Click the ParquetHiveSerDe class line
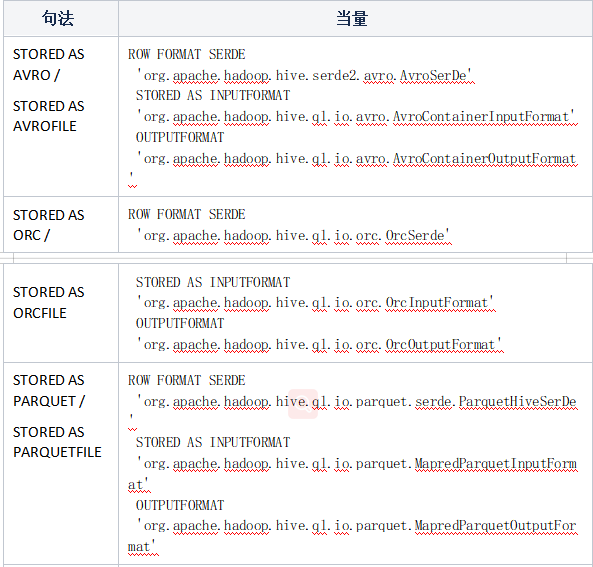Image resolution: width=593 pixels, height=567 pixels. point(356,401)
